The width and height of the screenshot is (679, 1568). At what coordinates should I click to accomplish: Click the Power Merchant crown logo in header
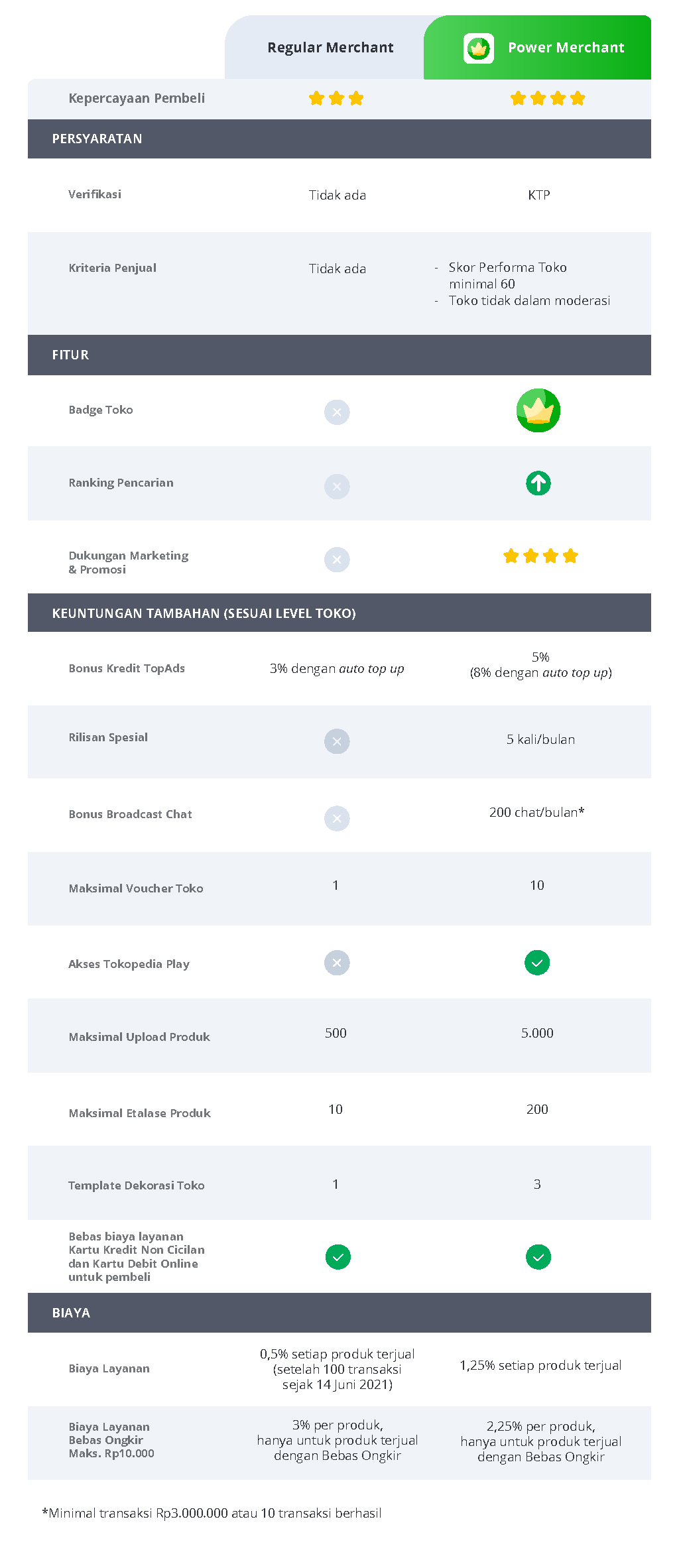(x=478, y=48)
